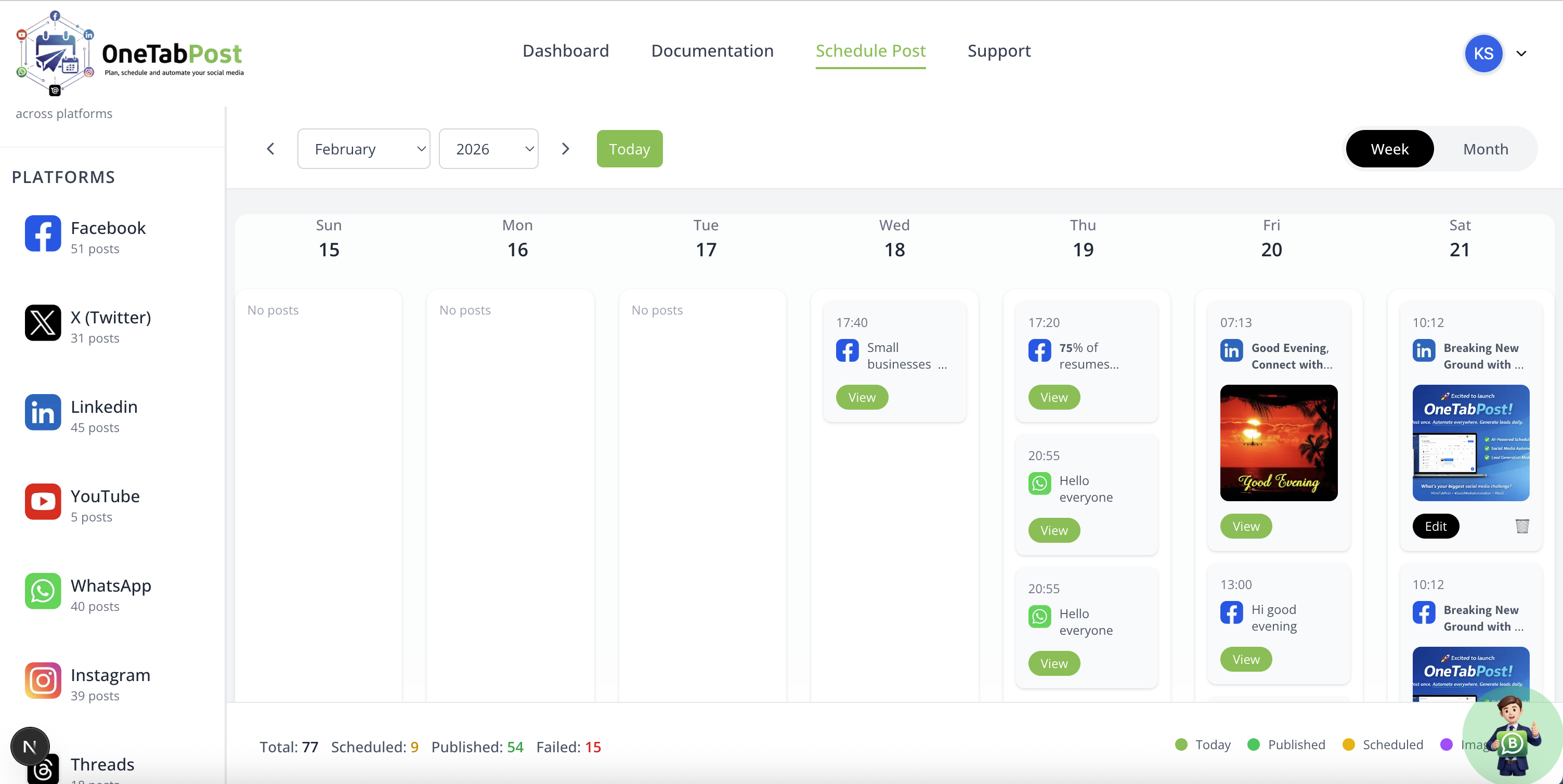Screen dimensions: 1563x784
Task: Switch calendar to Month view
Action: click(1484, 149)
